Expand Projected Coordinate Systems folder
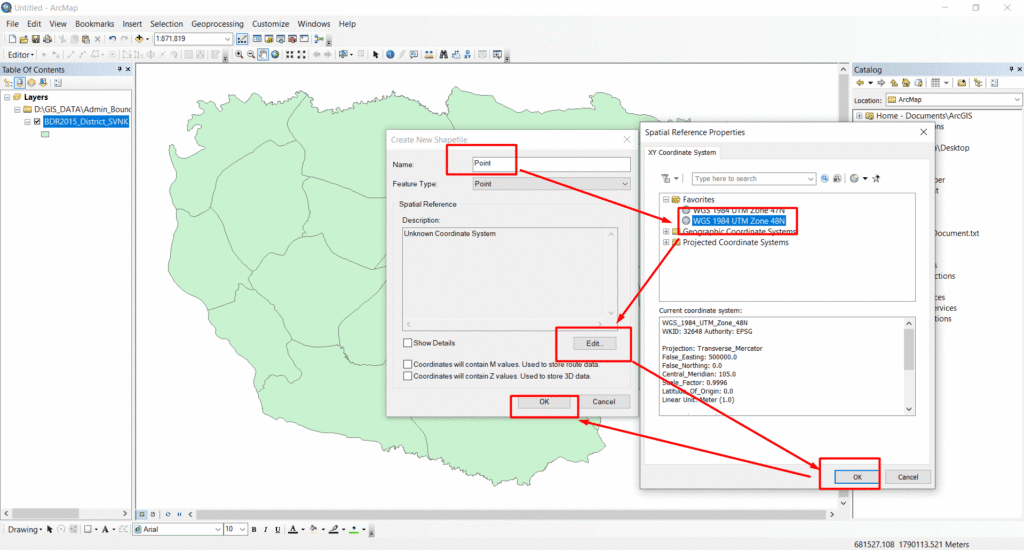Screen dimensions: 1024x550 click(666, 242)
